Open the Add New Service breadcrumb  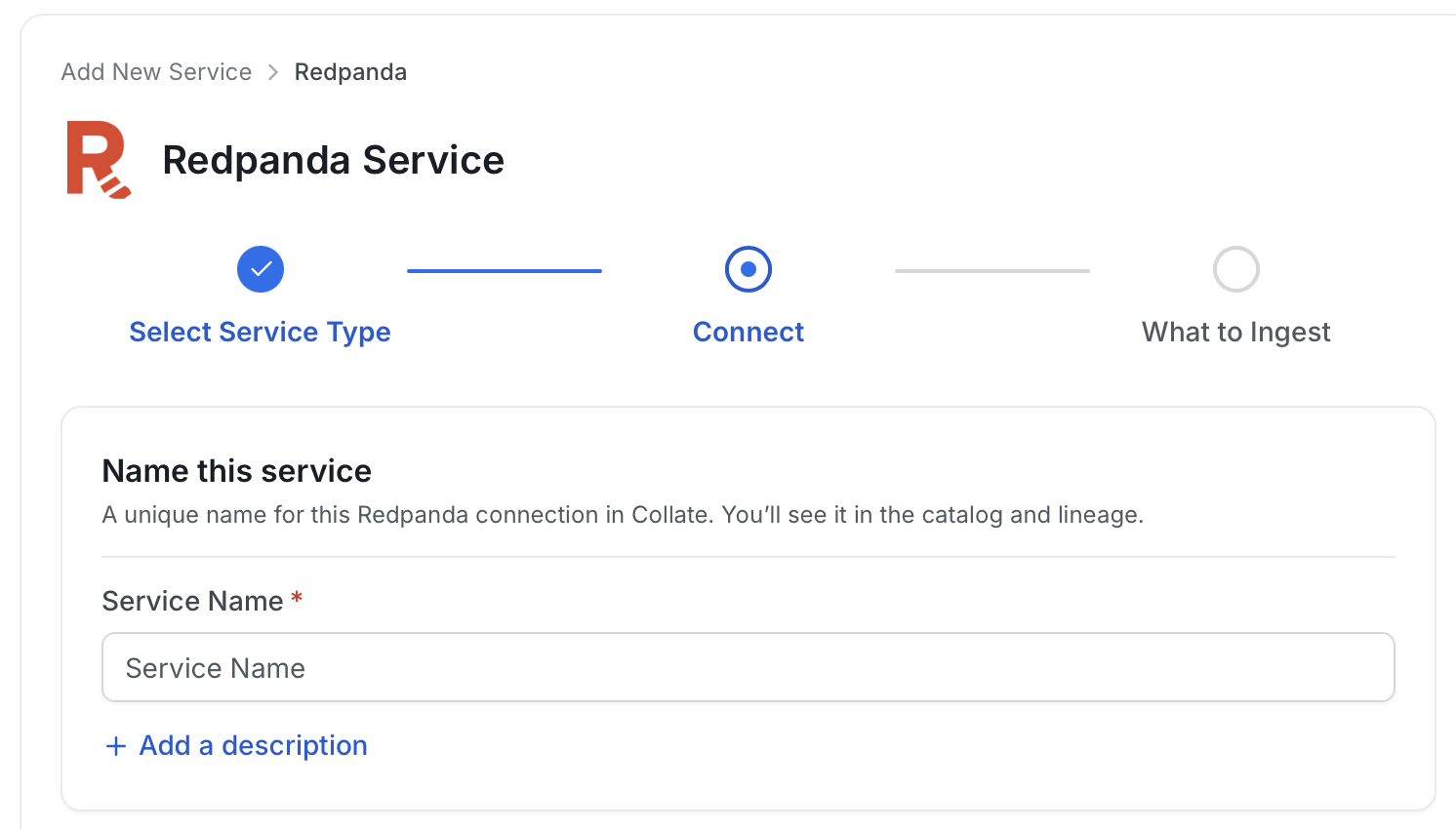pyautogui.click(x=156, y=72)
